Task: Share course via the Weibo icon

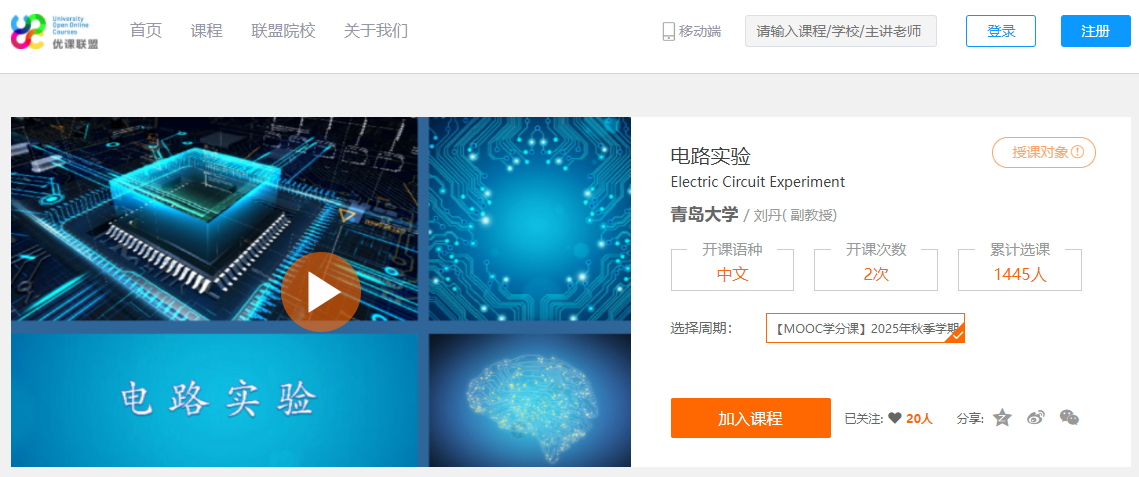Action: click(x=1036, y=417)
